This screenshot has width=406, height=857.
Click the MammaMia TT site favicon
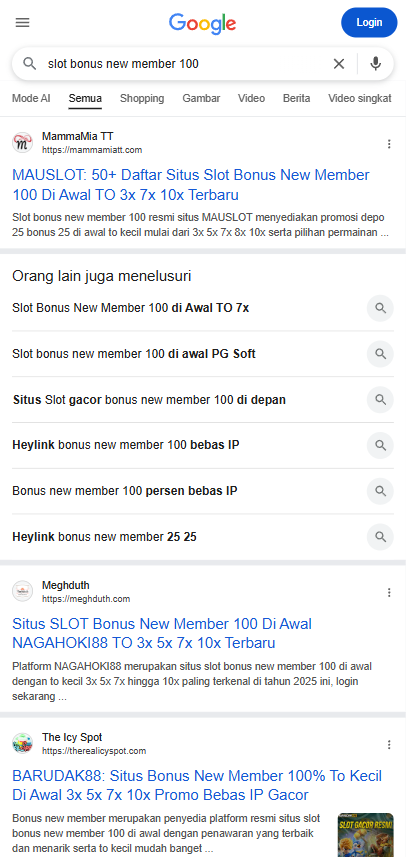pyautogui.click(x=22, y=143)
